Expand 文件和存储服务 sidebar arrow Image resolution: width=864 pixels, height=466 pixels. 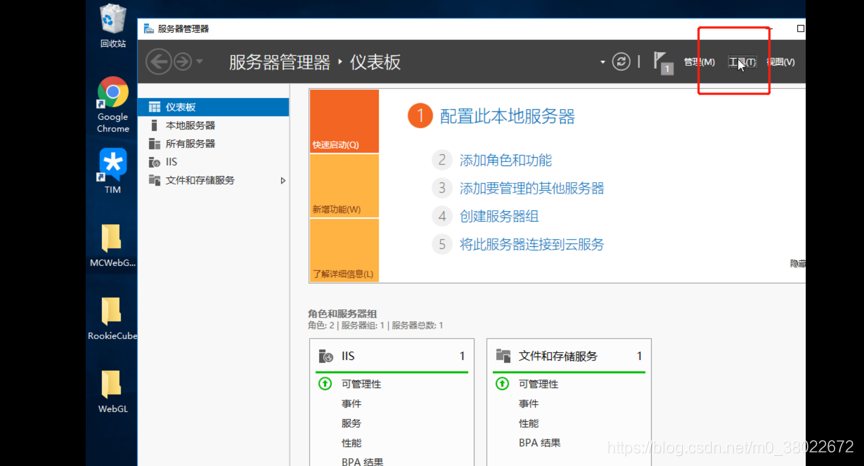283,181
